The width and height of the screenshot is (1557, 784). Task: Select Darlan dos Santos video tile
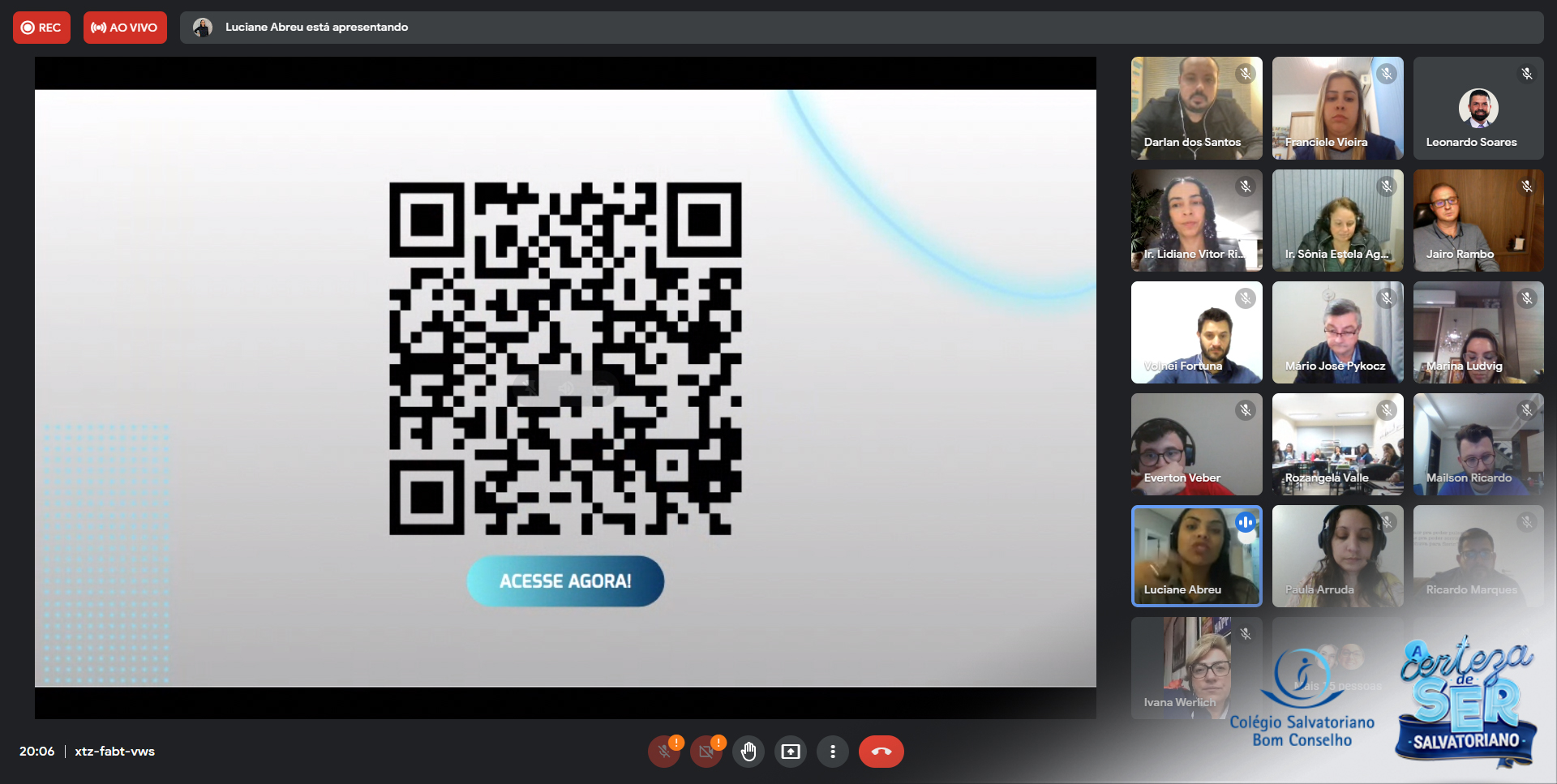(1197, 108)
